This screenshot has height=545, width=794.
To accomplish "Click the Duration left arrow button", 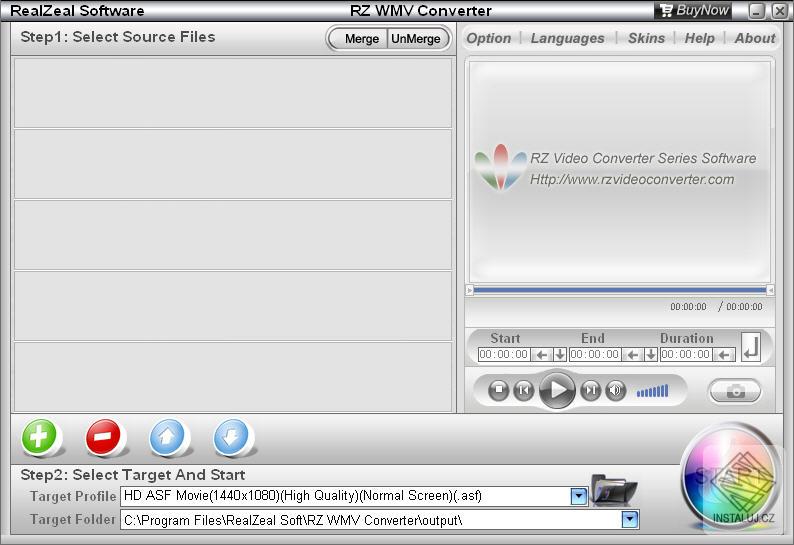I will (724, 355).
